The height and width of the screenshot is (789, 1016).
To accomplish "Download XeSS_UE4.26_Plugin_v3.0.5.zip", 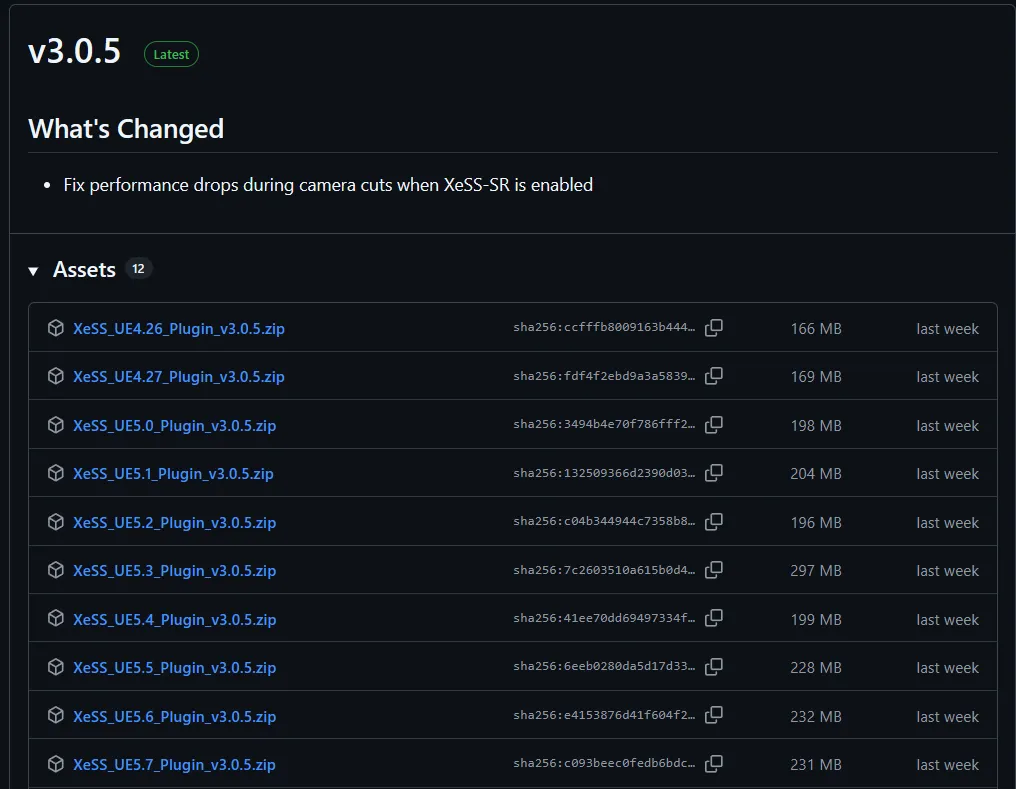I will [x=179, y=328].
